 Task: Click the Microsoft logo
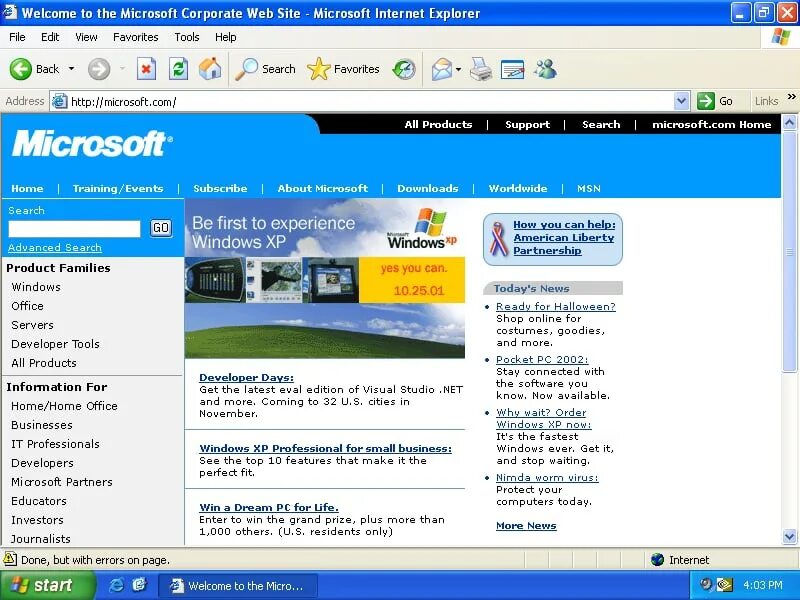click(x=92, y=143)
